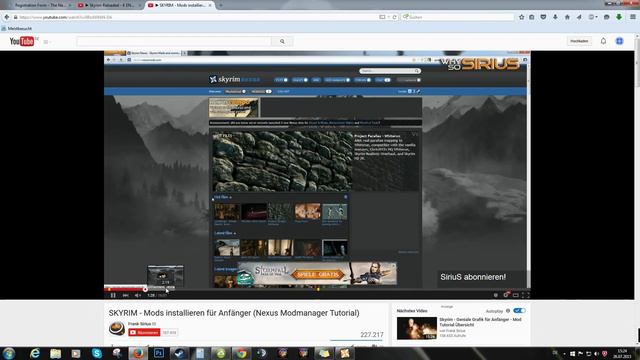
Task: Switch the player to theater mode
Action: click(516, 295)
